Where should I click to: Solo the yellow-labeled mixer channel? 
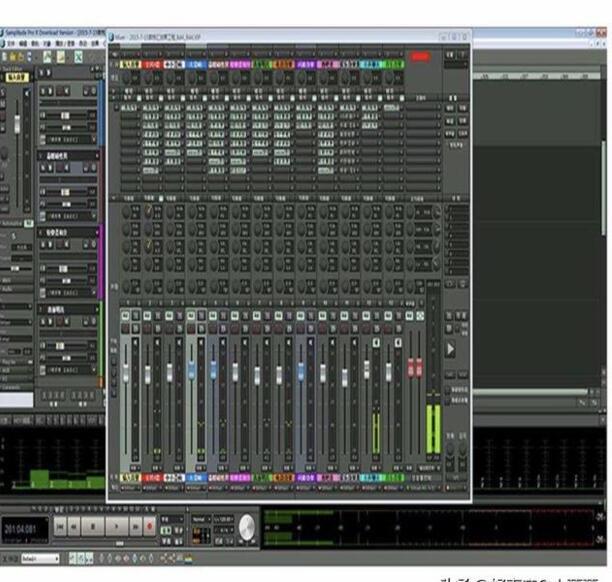pyautogui.click(x=135, y=315)
